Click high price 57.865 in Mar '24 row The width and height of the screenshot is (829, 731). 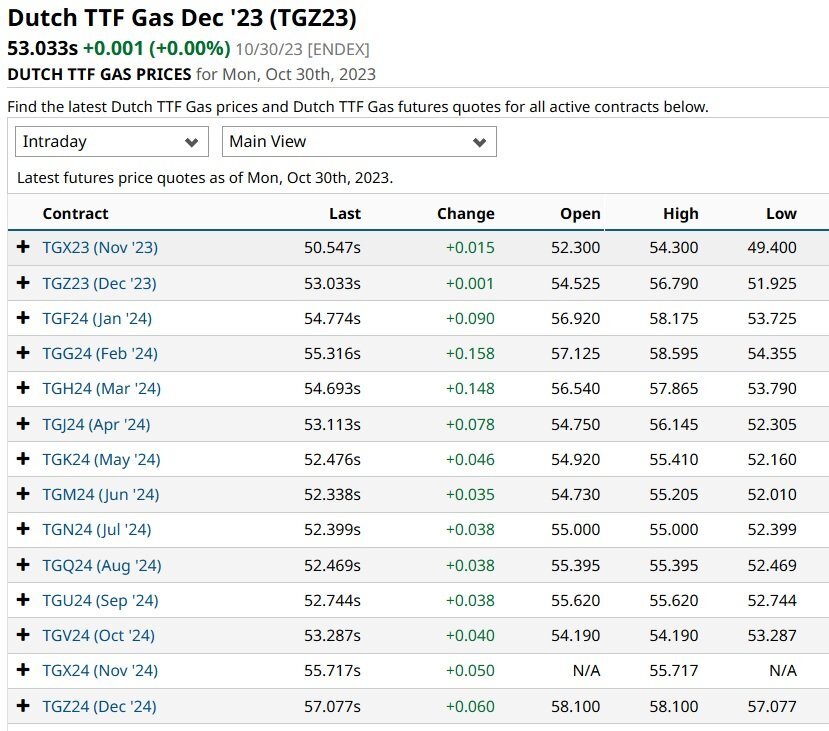[674, 388]
